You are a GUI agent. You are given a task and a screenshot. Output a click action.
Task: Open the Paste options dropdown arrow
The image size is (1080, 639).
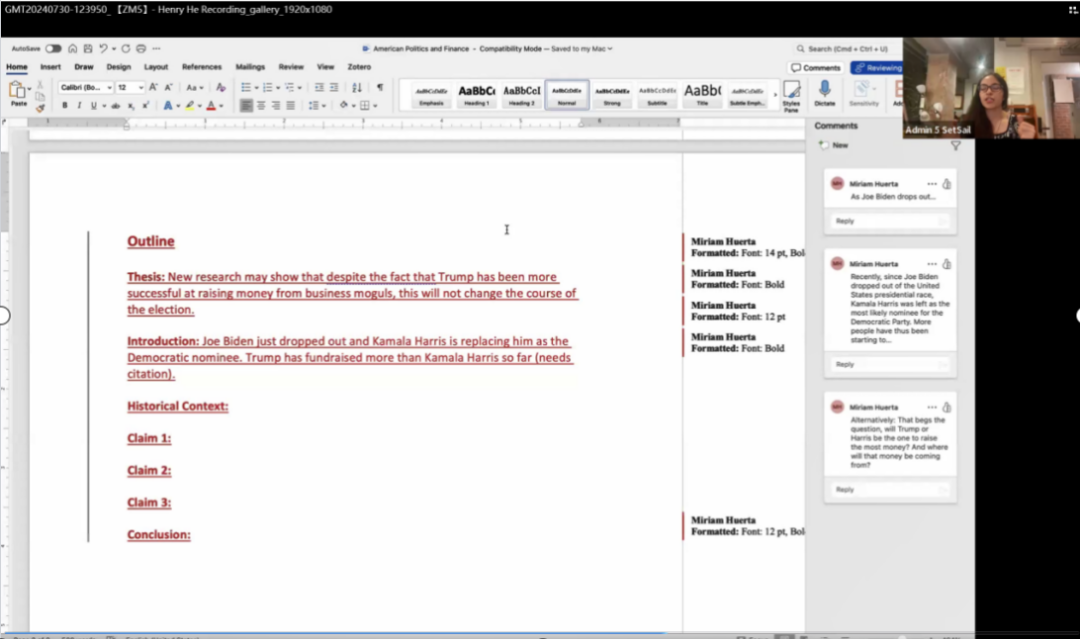pos(29,90)
